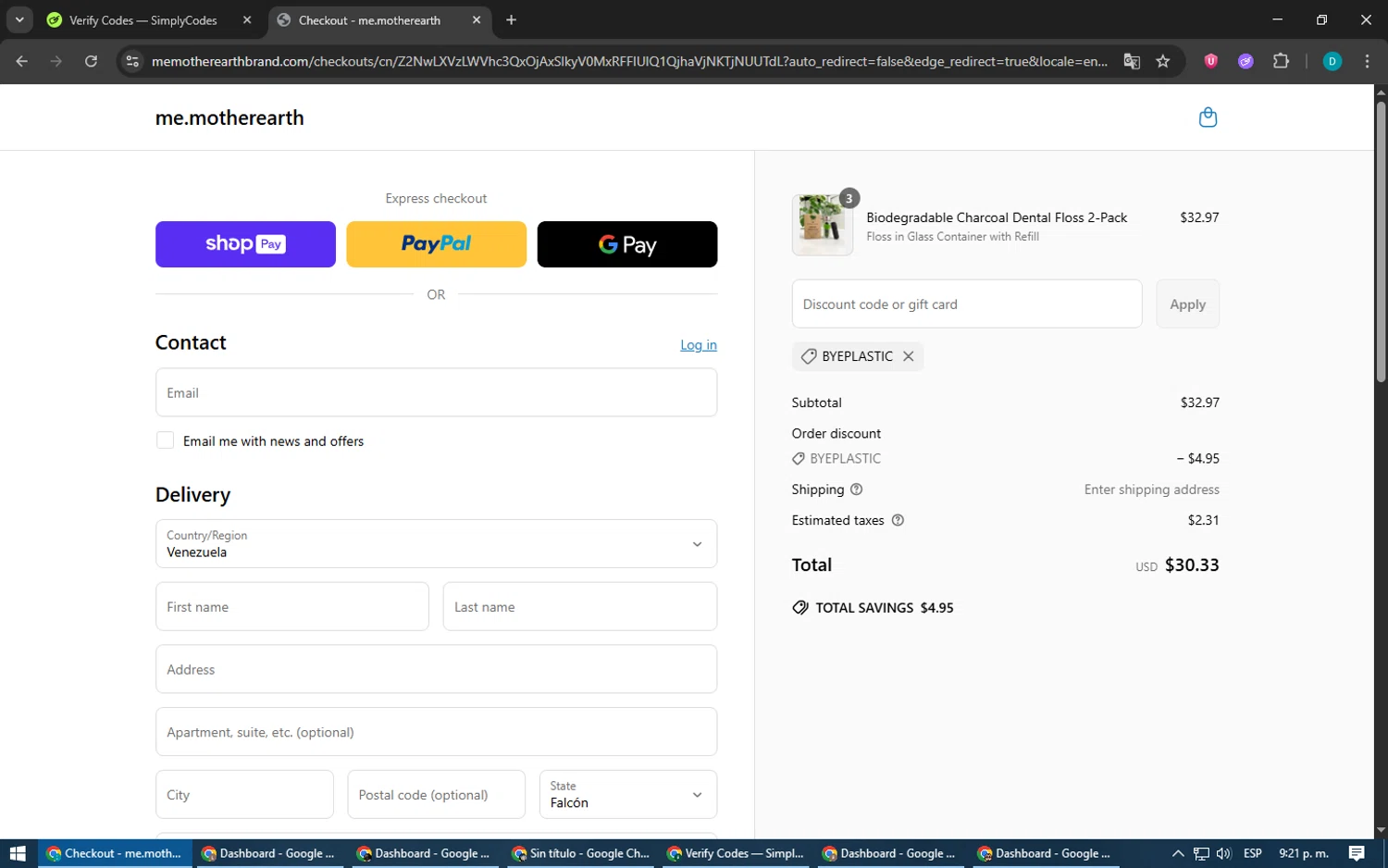The height and width of the screenshot is (868, 1388).
Task: Click the Biodegradable Charcoal Dental Floss 2-Pack title
Action: pyautogui.click(x=997, y=217)
